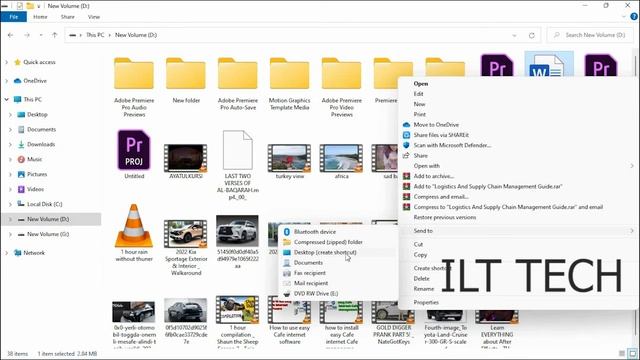640x360 pixels.
Task: Click the Network icon in sidebar
Action: pos(18,253)
